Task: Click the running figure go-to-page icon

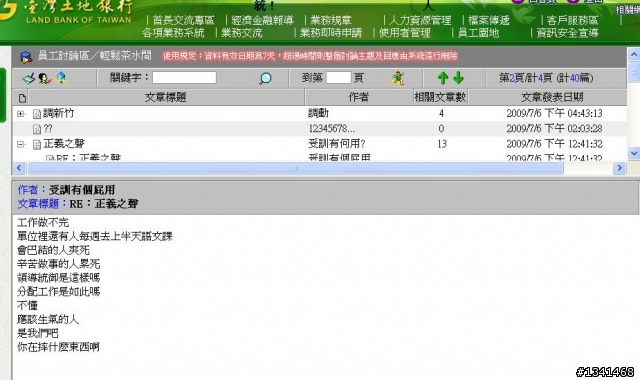Action: (398, 78)
